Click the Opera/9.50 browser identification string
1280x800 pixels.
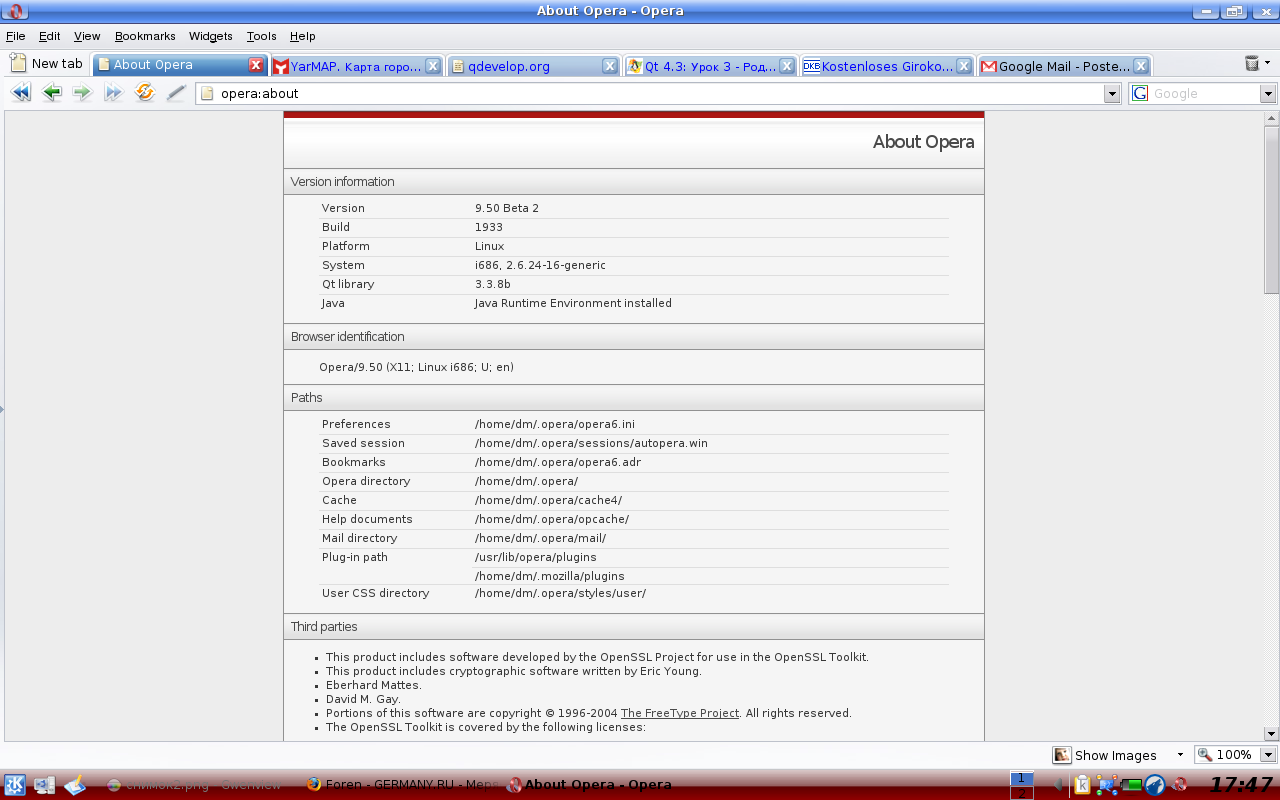point(416,367)
